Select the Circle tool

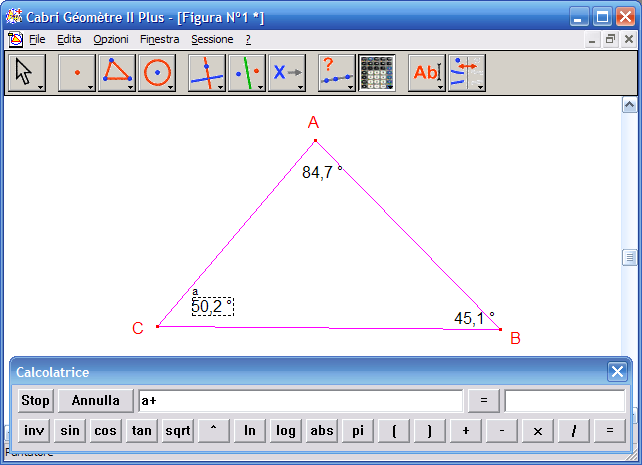(157, 73)
